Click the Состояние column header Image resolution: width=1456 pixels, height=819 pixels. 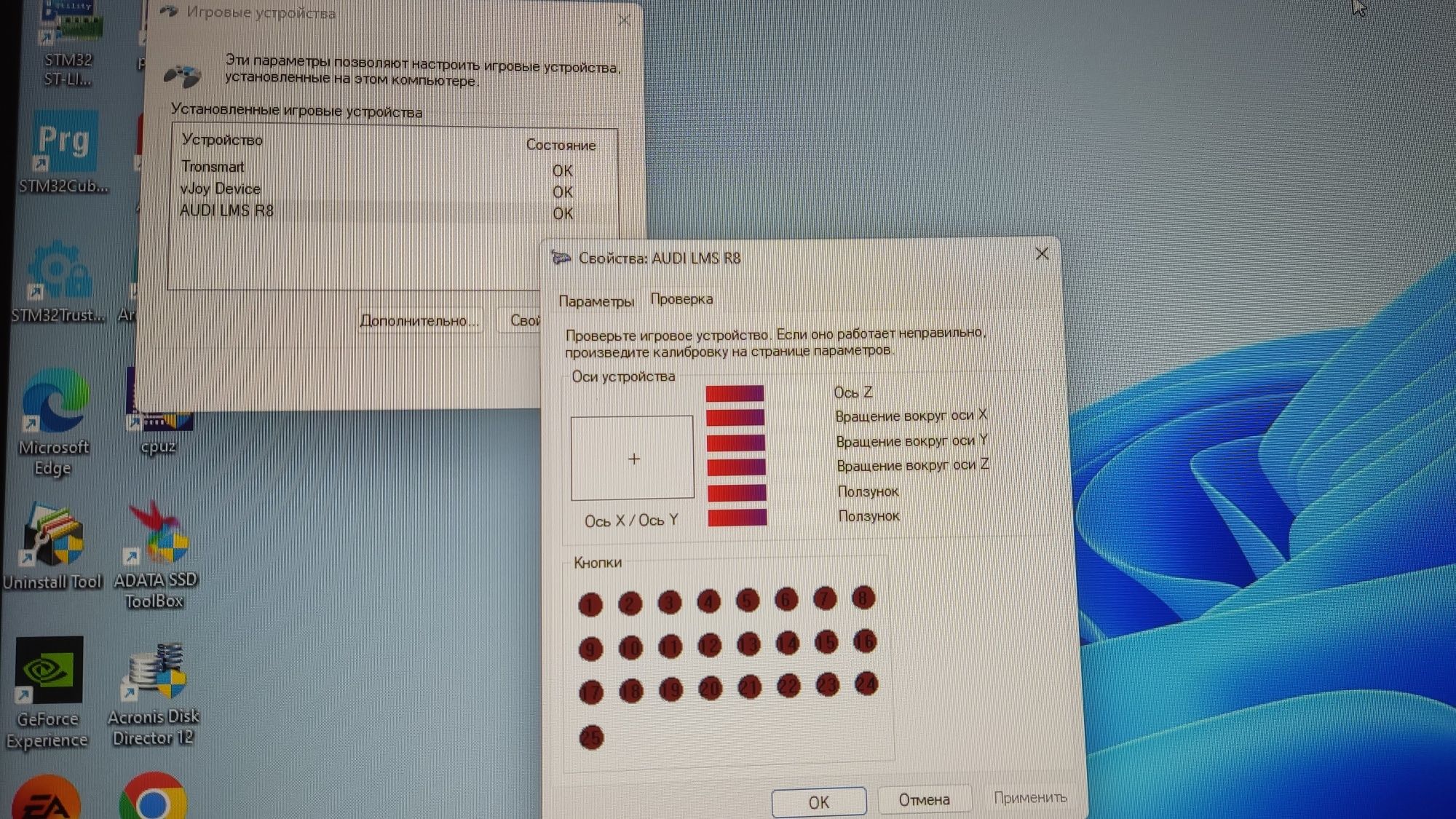pyautogui.click(x=561, y=145)
